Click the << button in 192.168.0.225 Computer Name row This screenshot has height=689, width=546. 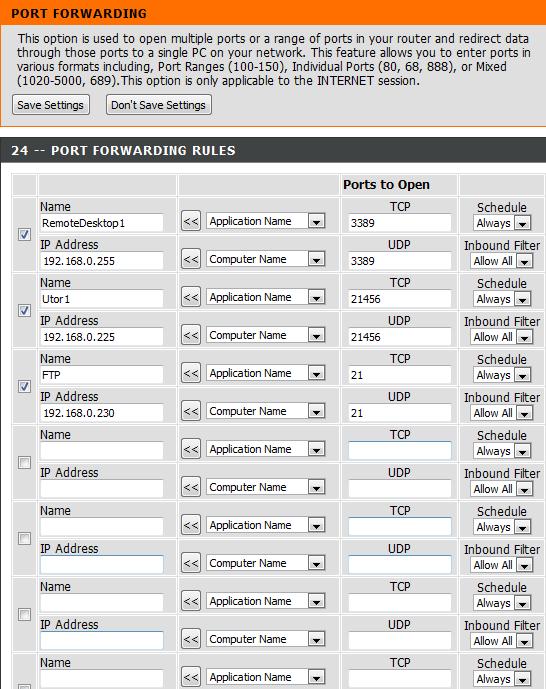[191, 335]
